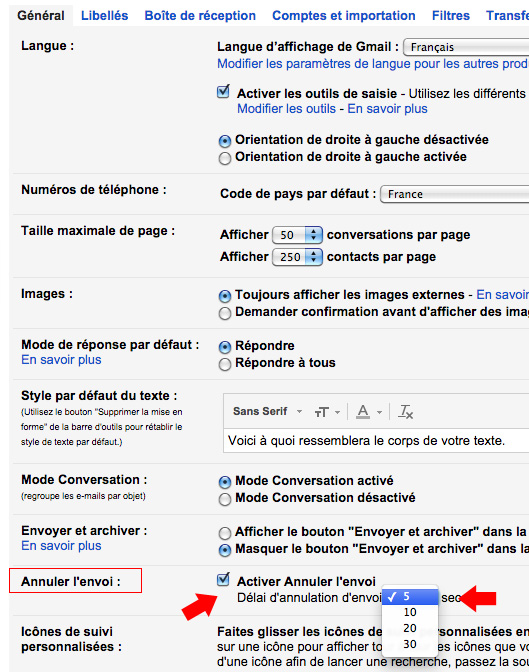Uncheck the Activer Annuler l'envoi checkbox
The image size is (529, 672).
click(x=223, y=579)
